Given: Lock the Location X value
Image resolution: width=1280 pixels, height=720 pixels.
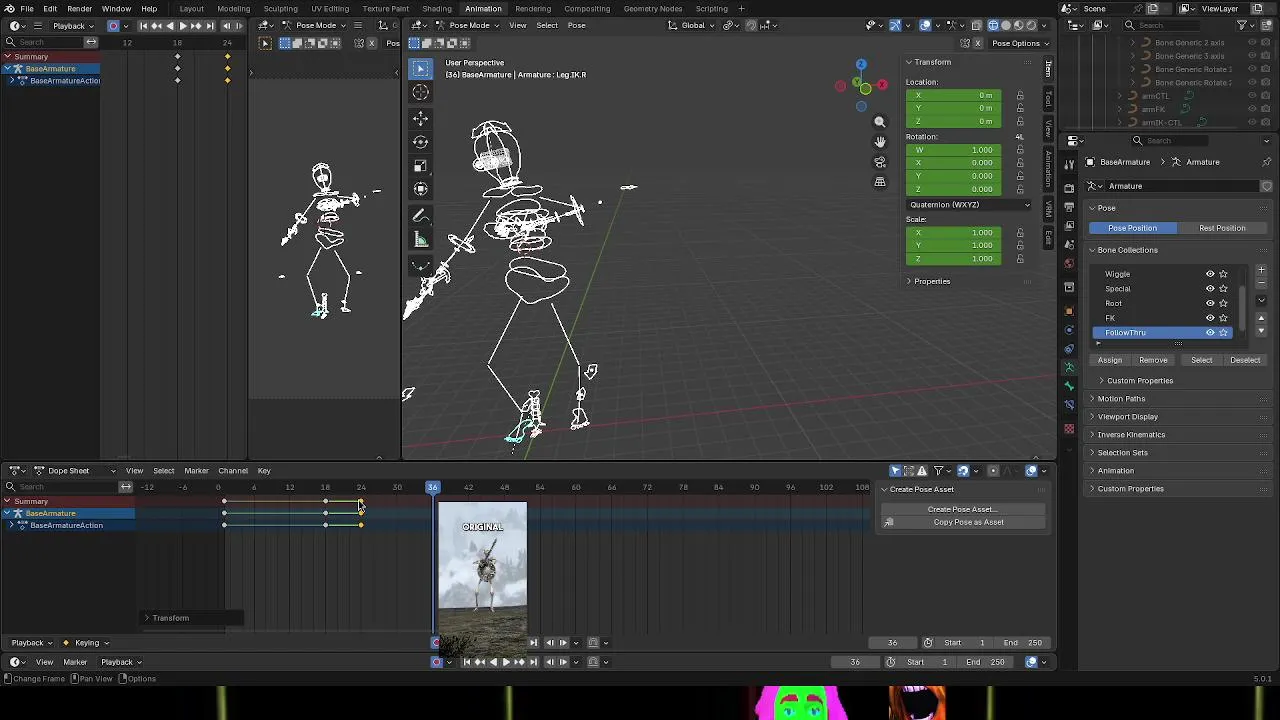Looking at the screenshot, I should pyautogui.click(x=1020, y=96).
